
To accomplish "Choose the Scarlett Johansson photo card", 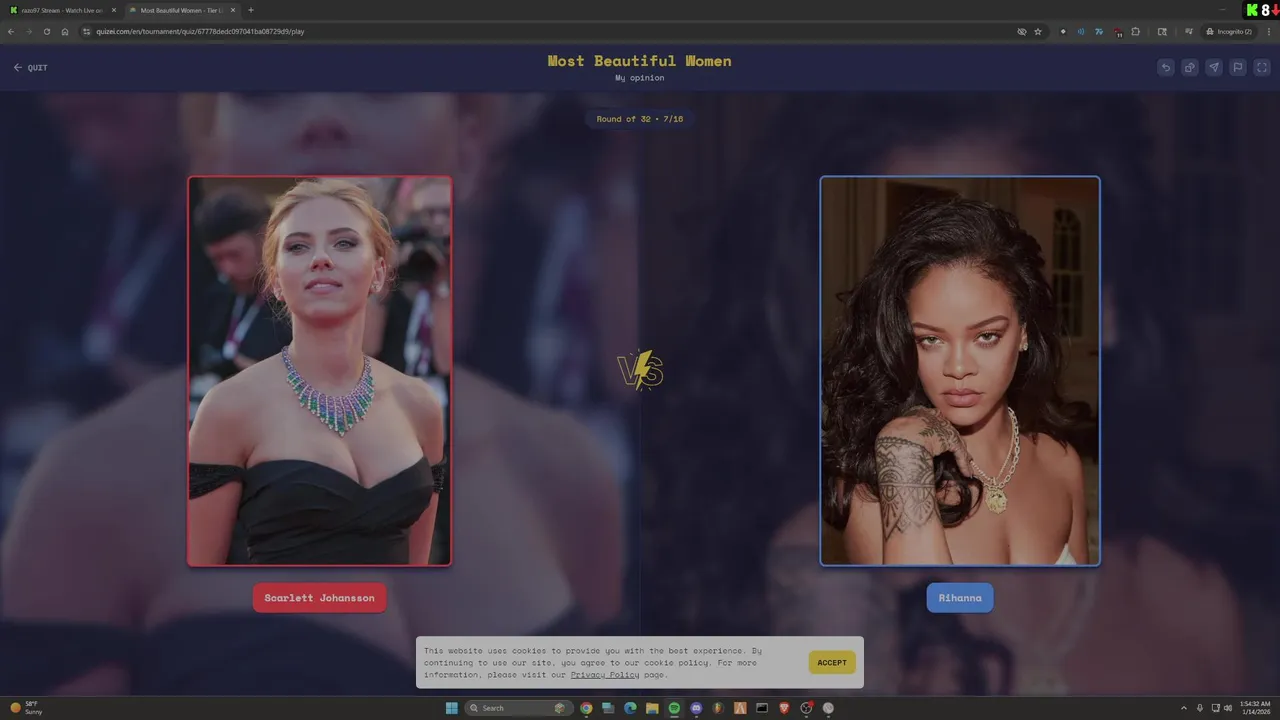I will tap(319, 371).
